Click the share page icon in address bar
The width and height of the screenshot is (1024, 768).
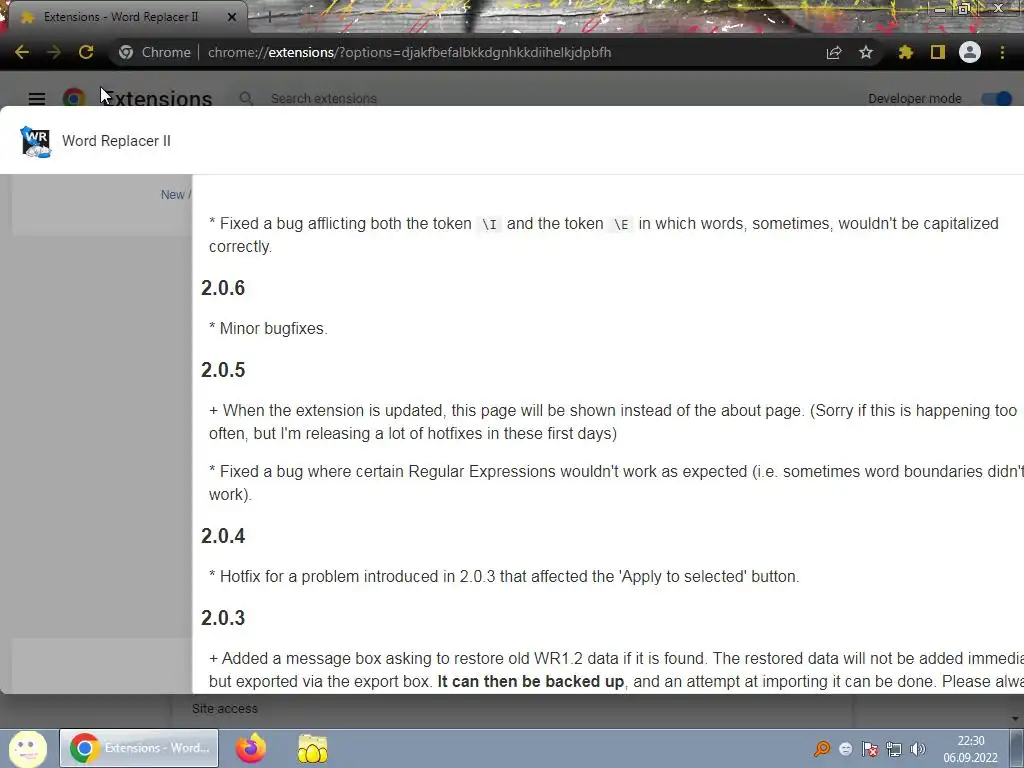pyautogui.click(x=834, y=52)
